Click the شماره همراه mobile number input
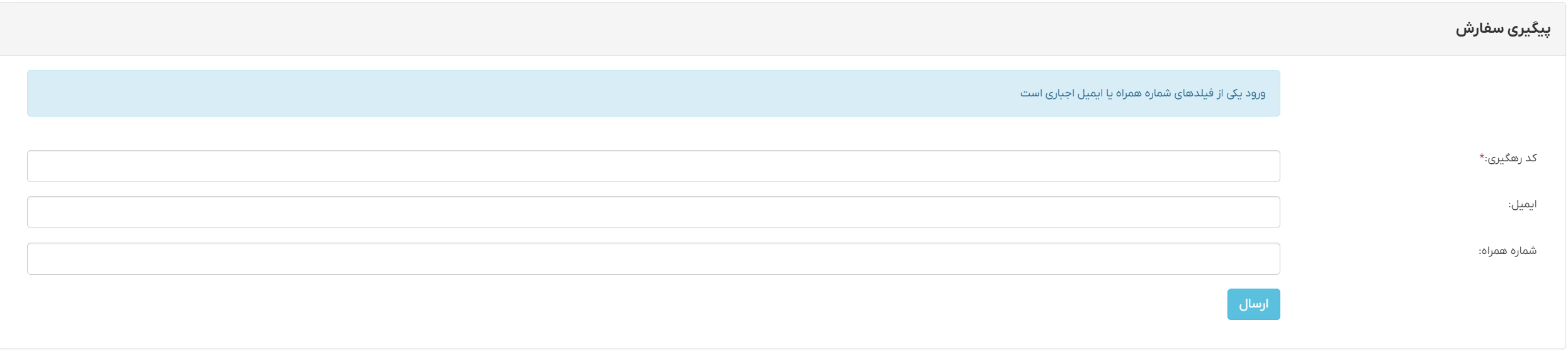This screenshot has width=1568, height=351. (653, 258)
